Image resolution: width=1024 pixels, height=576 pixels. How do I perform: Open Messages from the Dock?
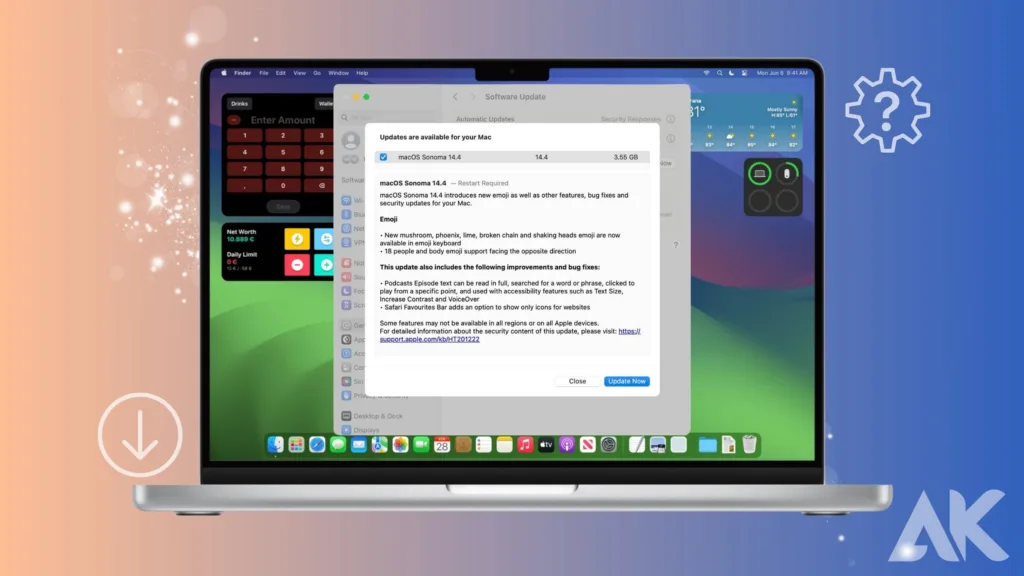[338, 445]
